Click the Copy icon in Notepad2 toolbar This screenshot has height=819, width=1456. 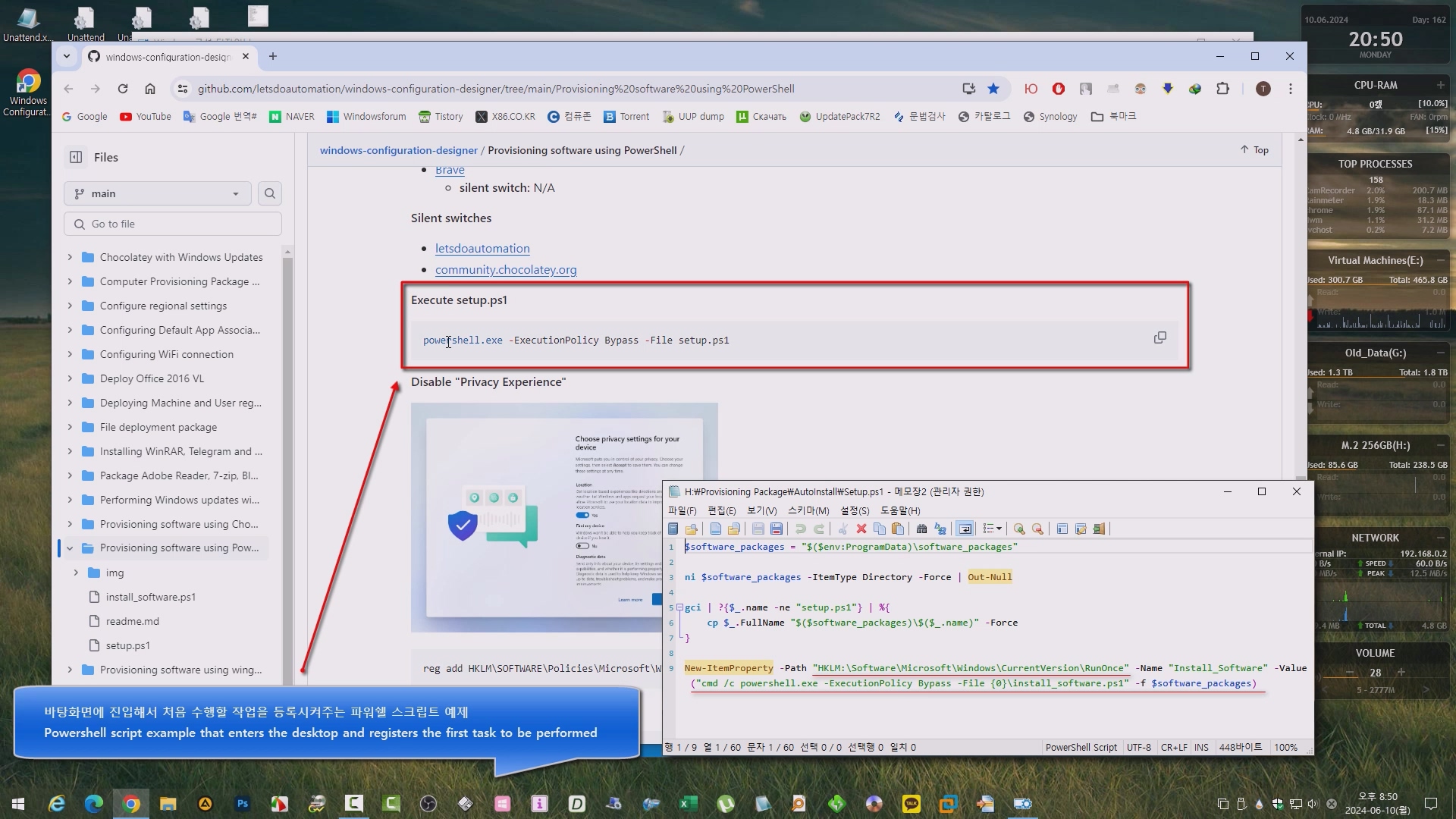point(880,529)
